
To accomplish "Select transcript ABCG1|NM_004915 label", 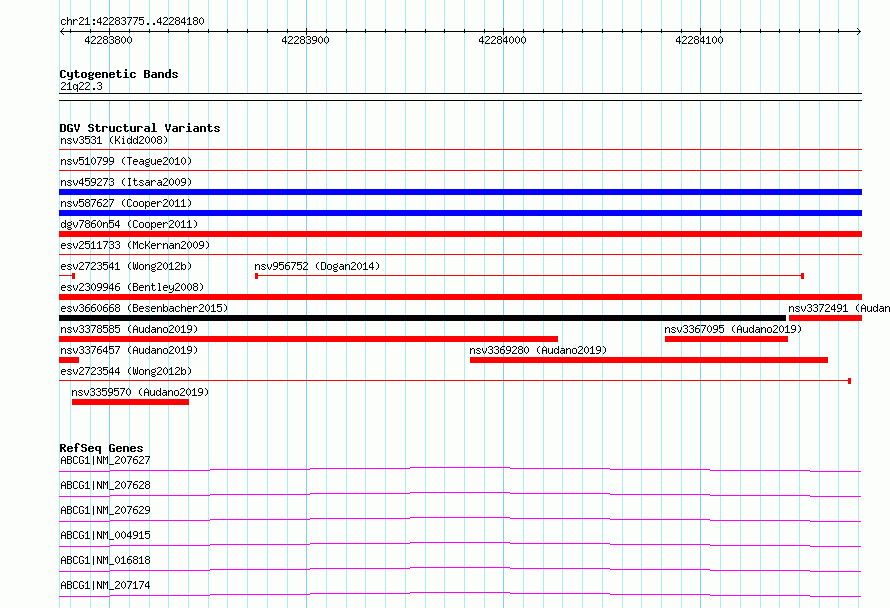I will tap(105, 535).
